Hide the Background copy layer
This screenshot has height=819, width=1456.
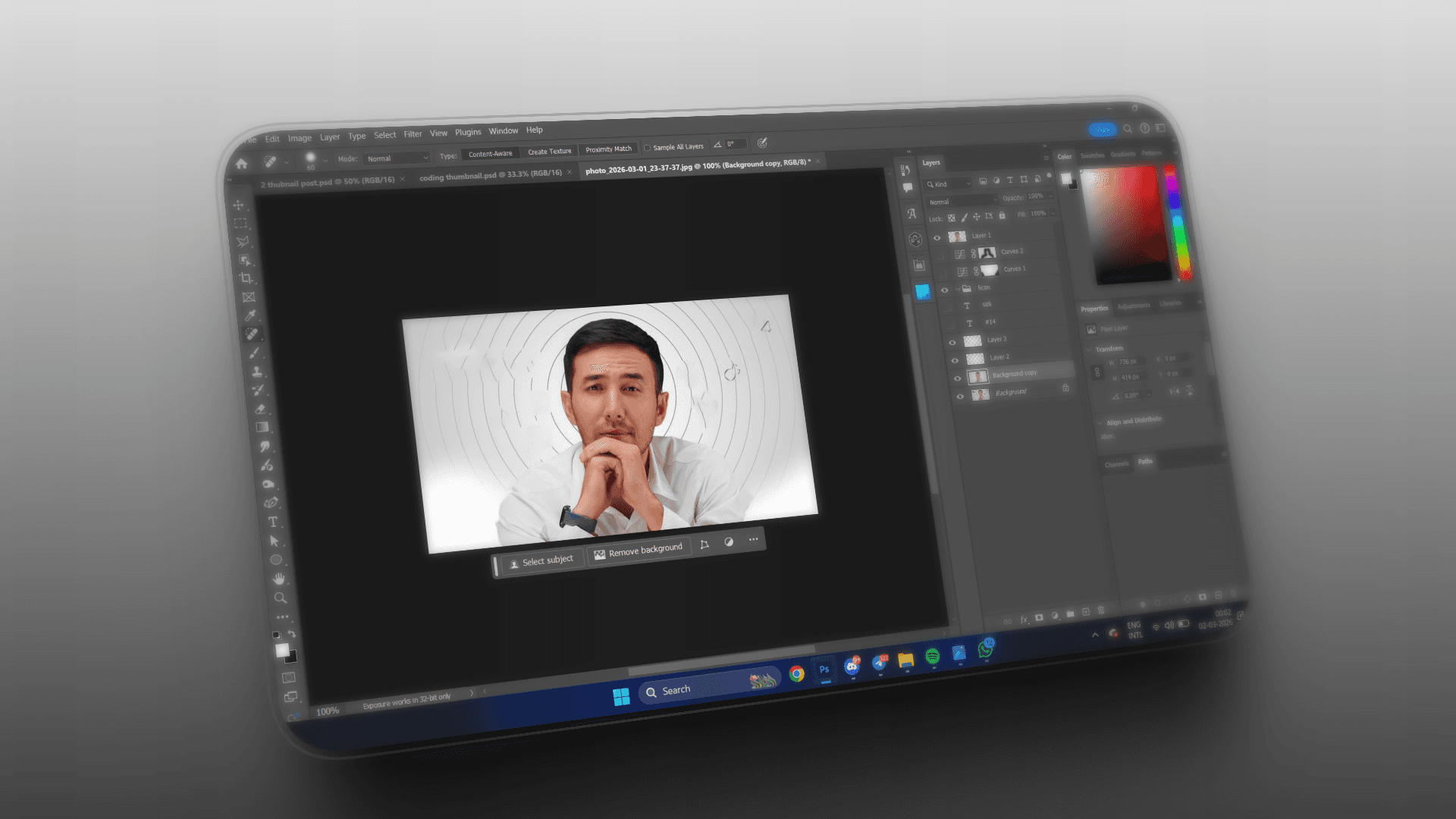(957, 378)
